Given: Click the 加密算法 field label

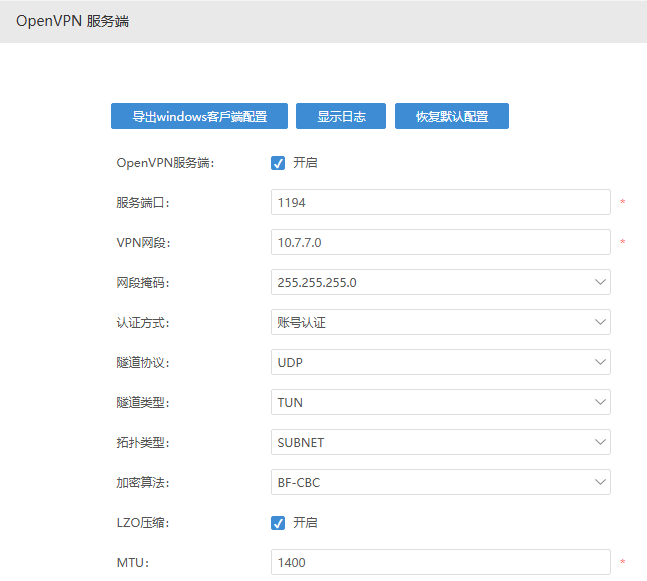Looking at the screenshot, I should pyautogui.click(x=143, y=483).
